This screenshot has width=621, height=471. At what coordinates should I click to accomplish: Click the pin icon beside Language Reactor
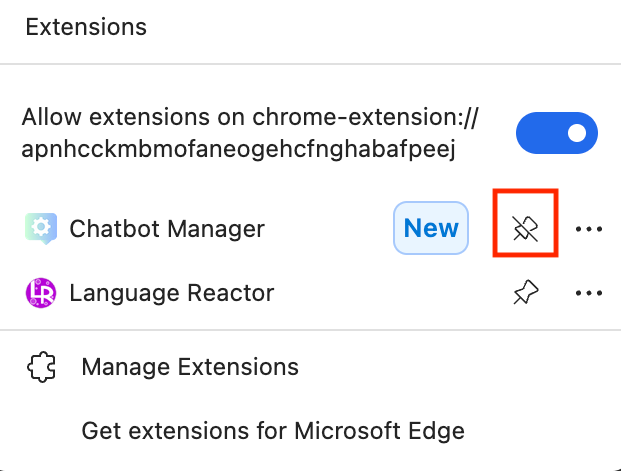coord(526,293)
